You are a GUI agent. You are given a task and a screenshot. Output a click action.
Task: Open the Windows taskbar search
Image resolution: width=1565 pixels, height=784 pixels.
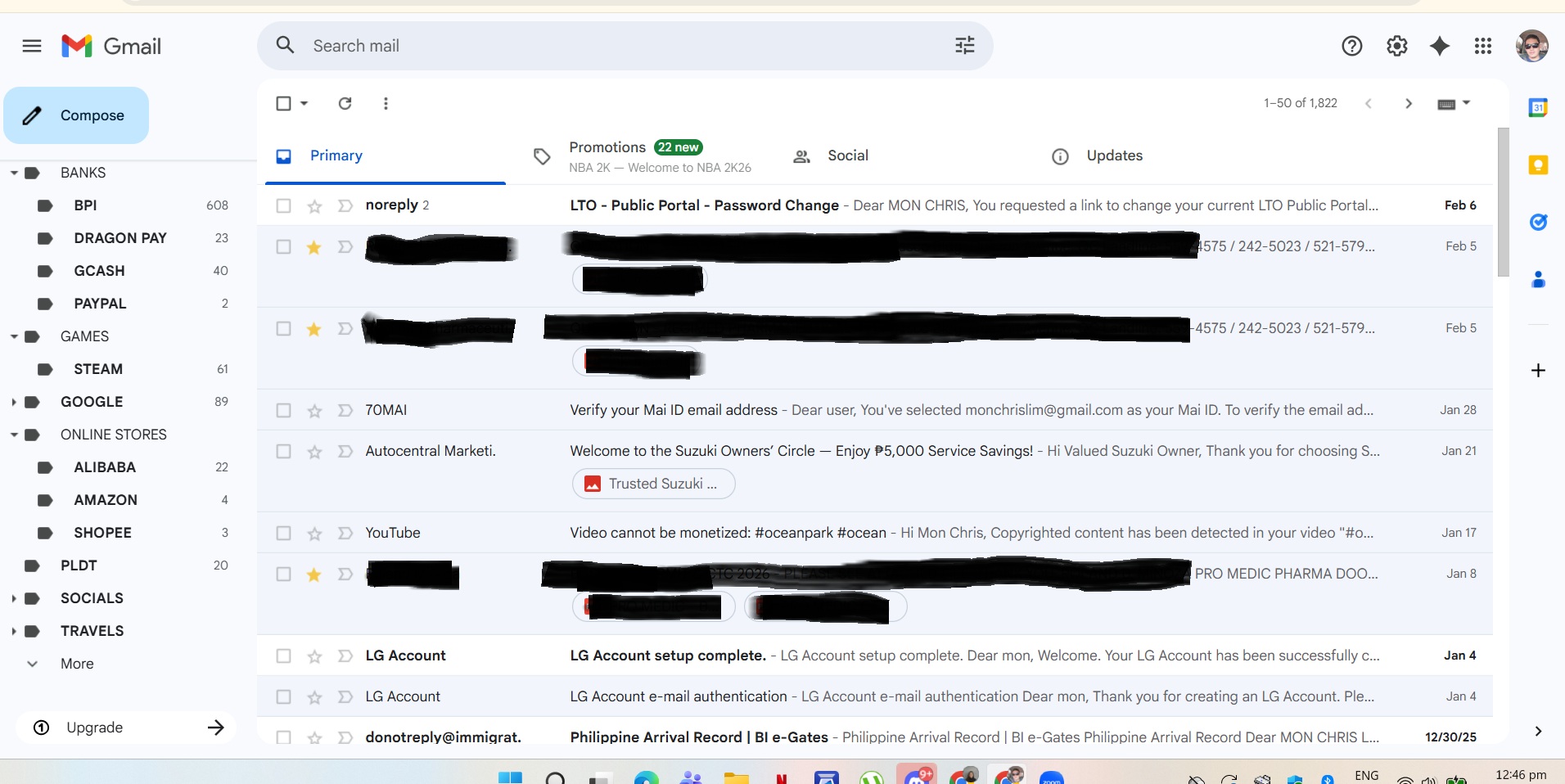(556, 777)
